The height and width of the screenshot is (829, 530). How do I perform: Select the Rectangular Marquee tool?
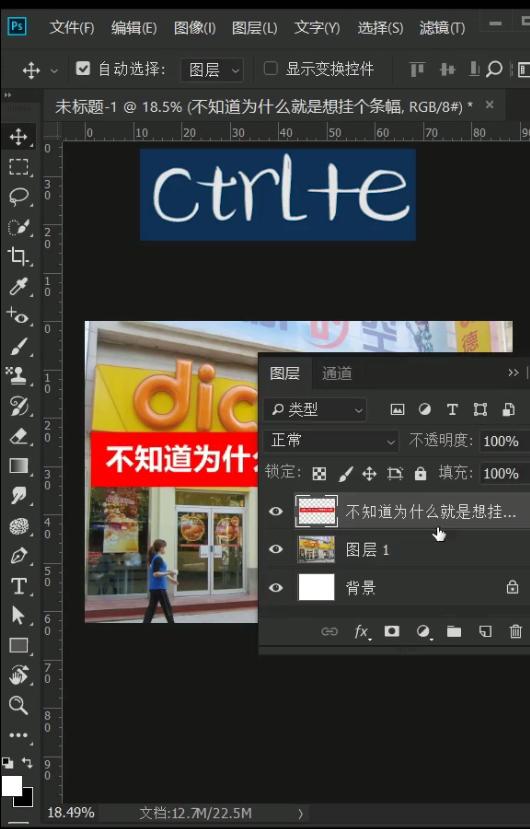click(19, 167)
